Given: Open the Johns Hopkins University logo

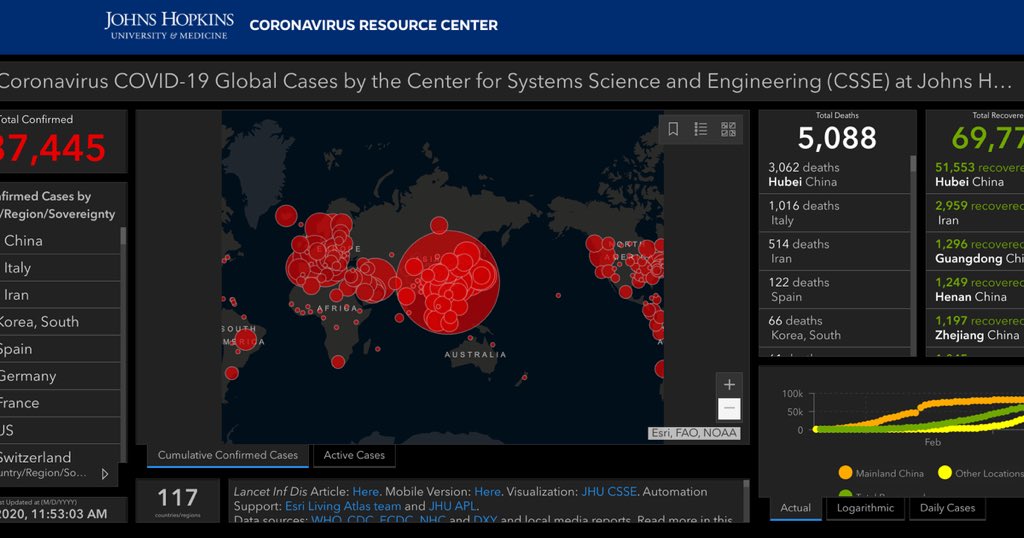Looking at the screenshot, I should point(169,25).
